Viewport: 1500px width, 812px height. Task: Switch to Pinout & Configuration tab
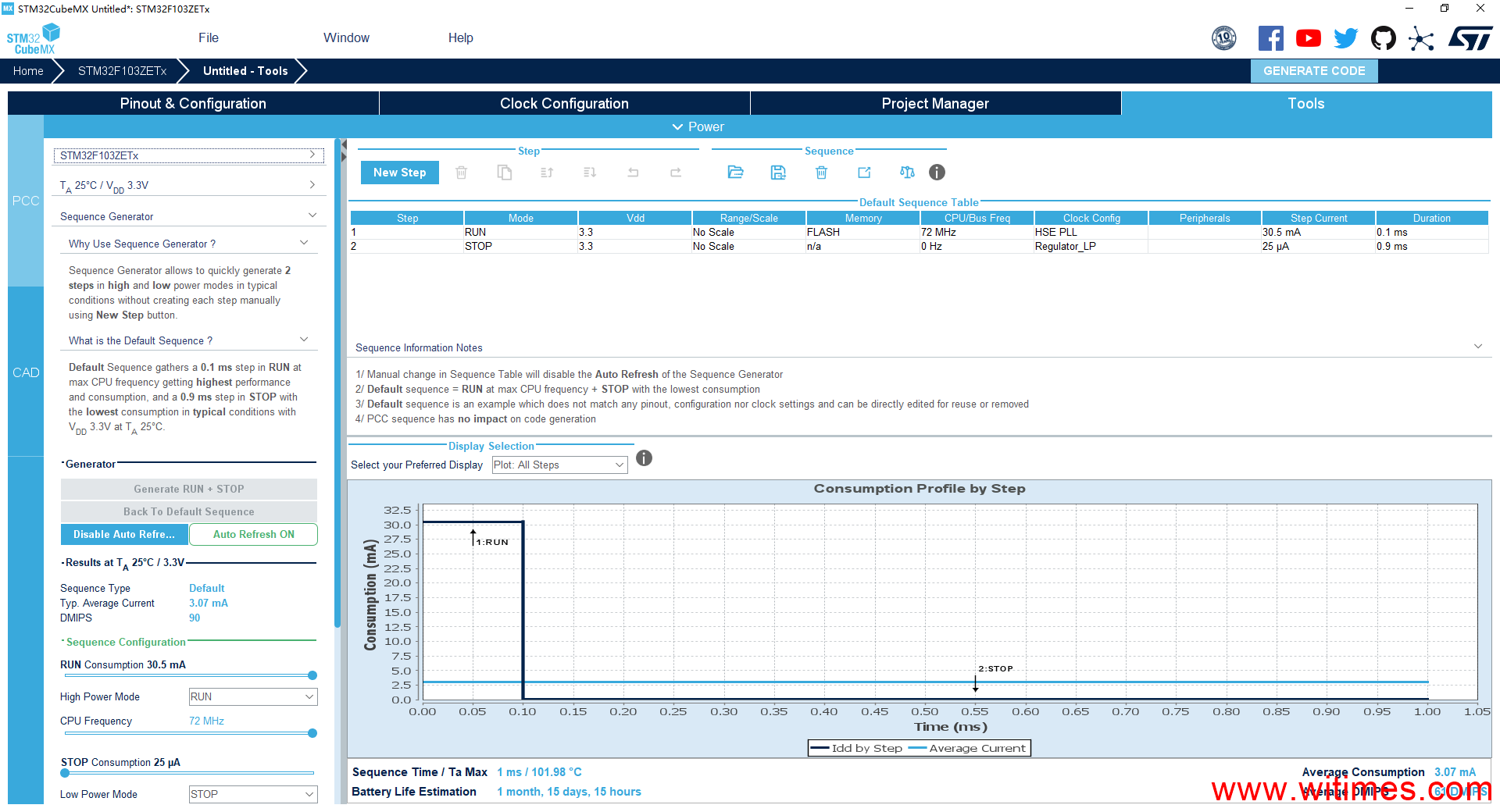coord(193,103)
